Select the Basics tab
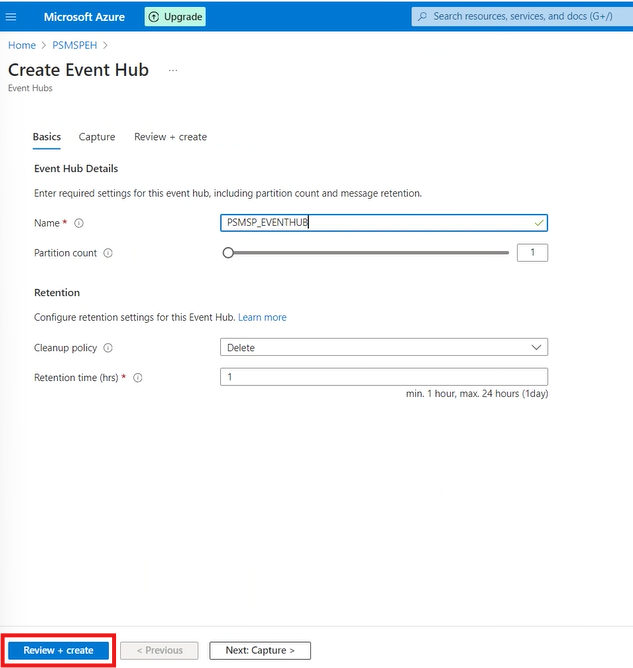 tap(47, 137)
